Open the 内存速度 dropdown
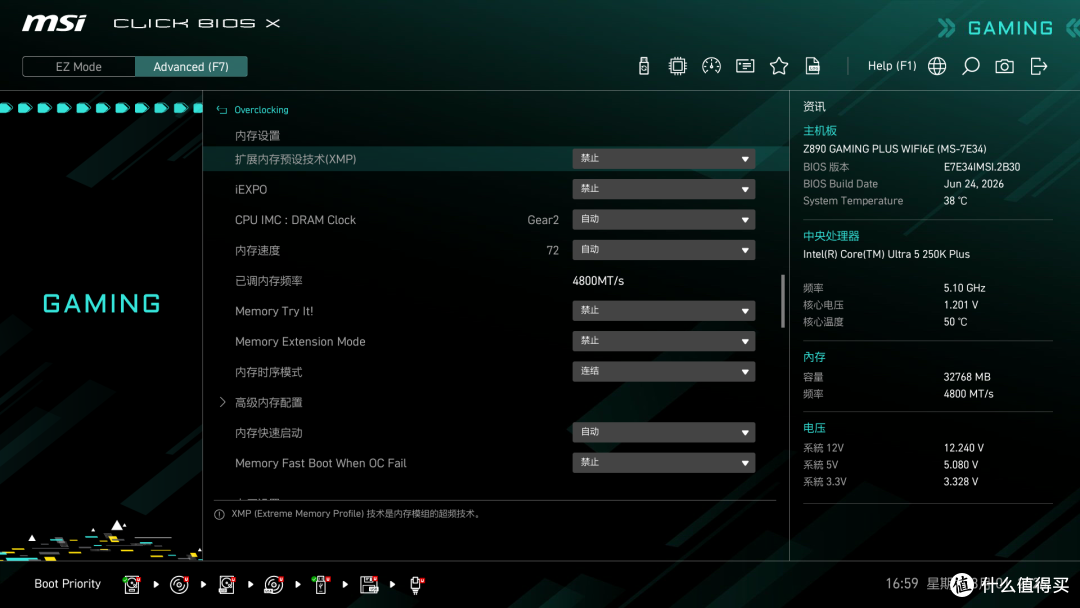This screenshot has height=608, width=1080. tap(663, 250)
